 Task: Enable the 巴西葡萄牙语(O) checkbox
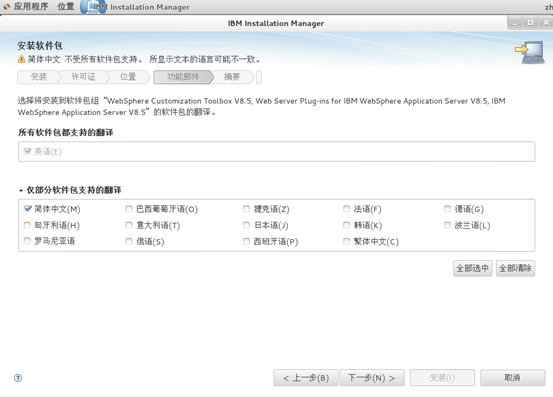click(x=129, y=209)
